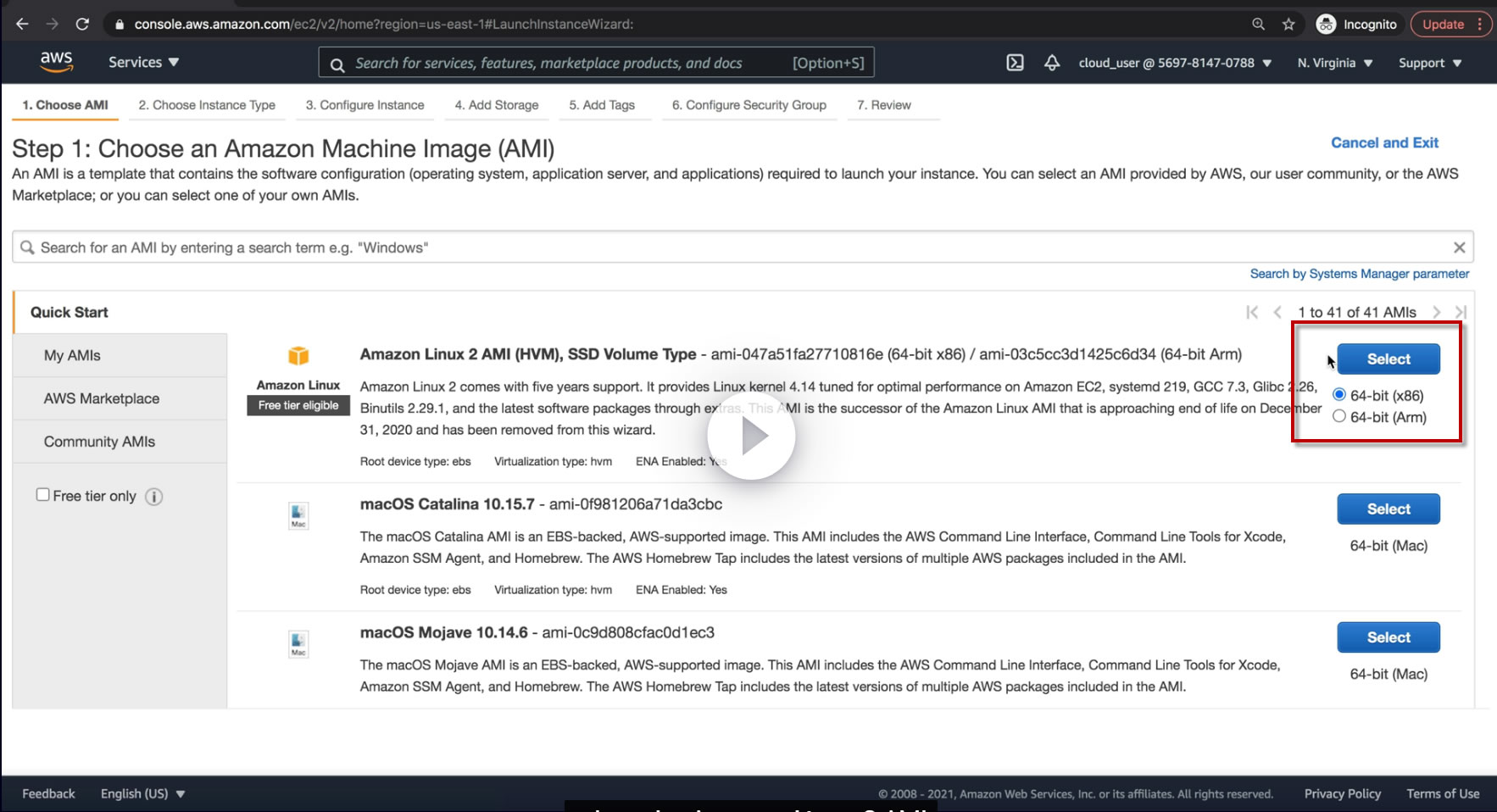Open the English (US) language dropdown
Screen dimensions: 1497x812
pos(142,793)
